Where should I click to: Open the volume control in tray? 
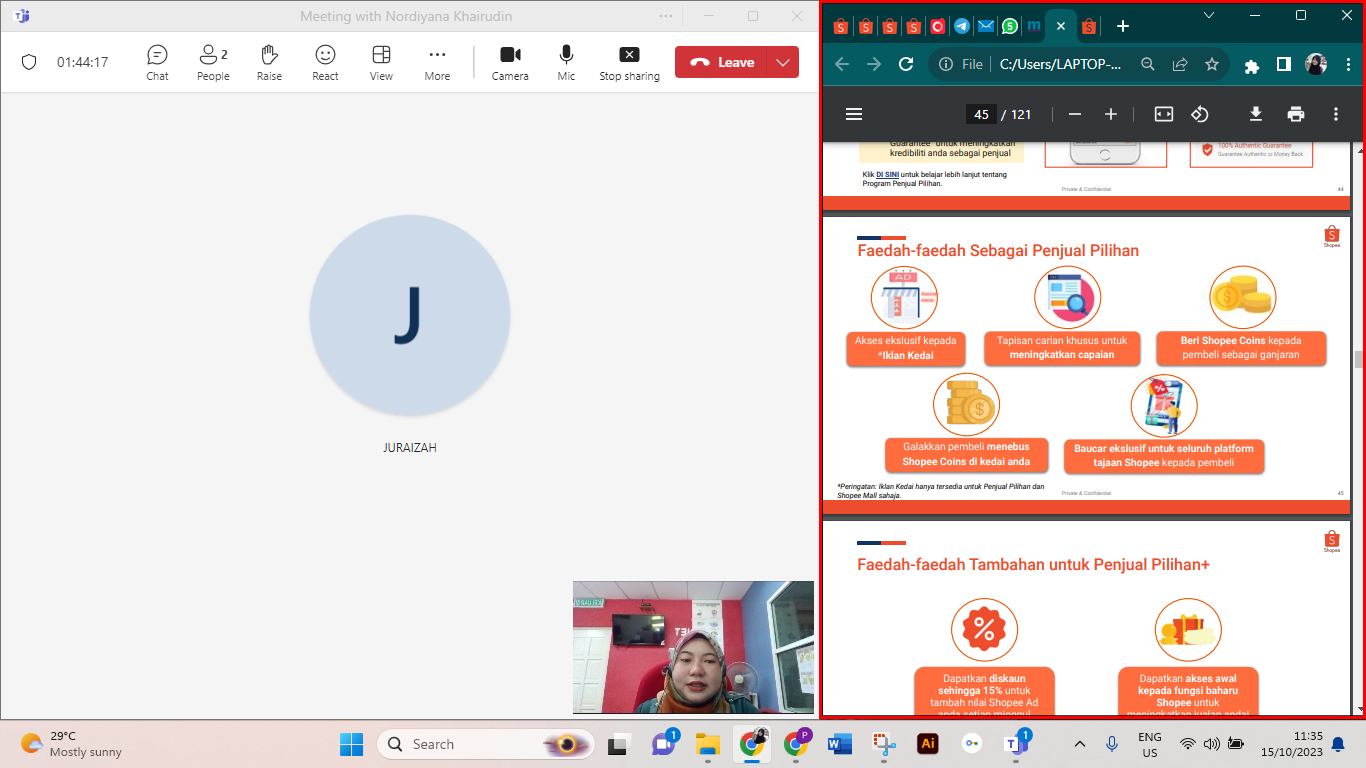coord(1212,744)
